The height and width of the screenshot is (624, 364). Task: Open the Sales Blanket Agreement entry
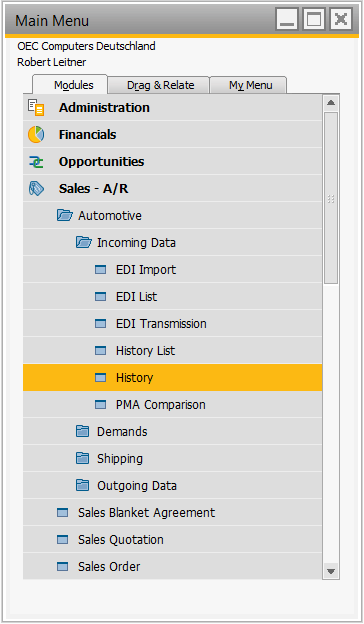(172, 513)
